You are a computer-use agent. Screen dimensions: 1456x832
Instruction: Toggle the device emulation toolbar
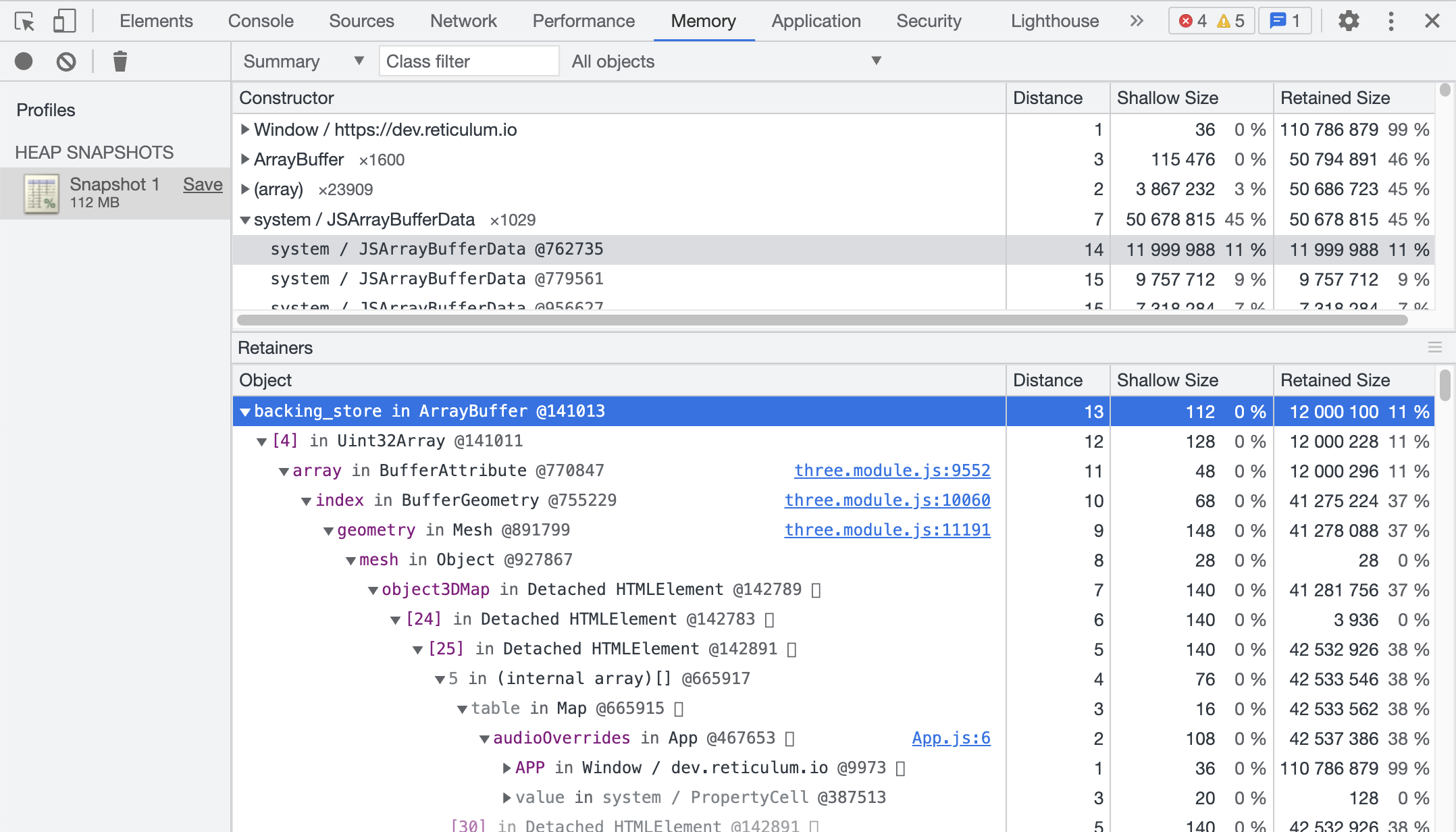coord(64,21)
